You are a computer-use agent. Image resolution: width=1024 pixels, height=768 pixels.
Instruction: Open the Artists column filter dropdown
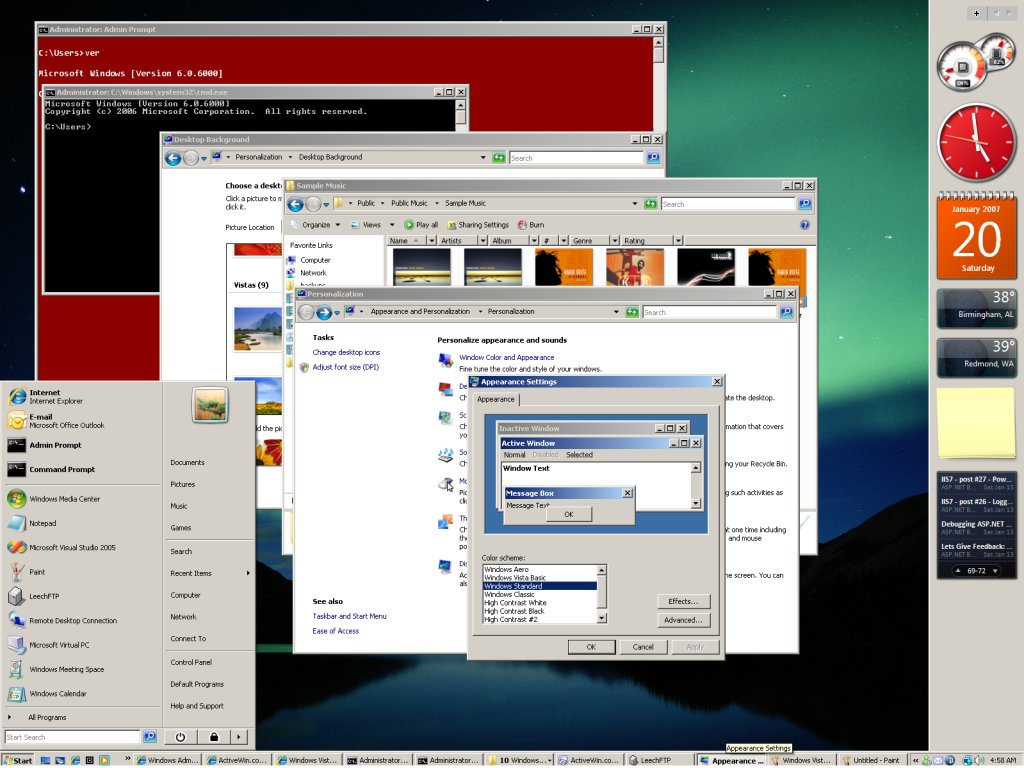pyautogui.click(x=483, y=240)
